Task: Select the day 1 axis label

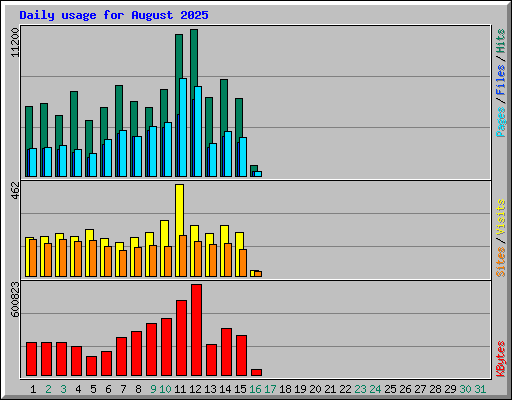Action: point(33,389)
